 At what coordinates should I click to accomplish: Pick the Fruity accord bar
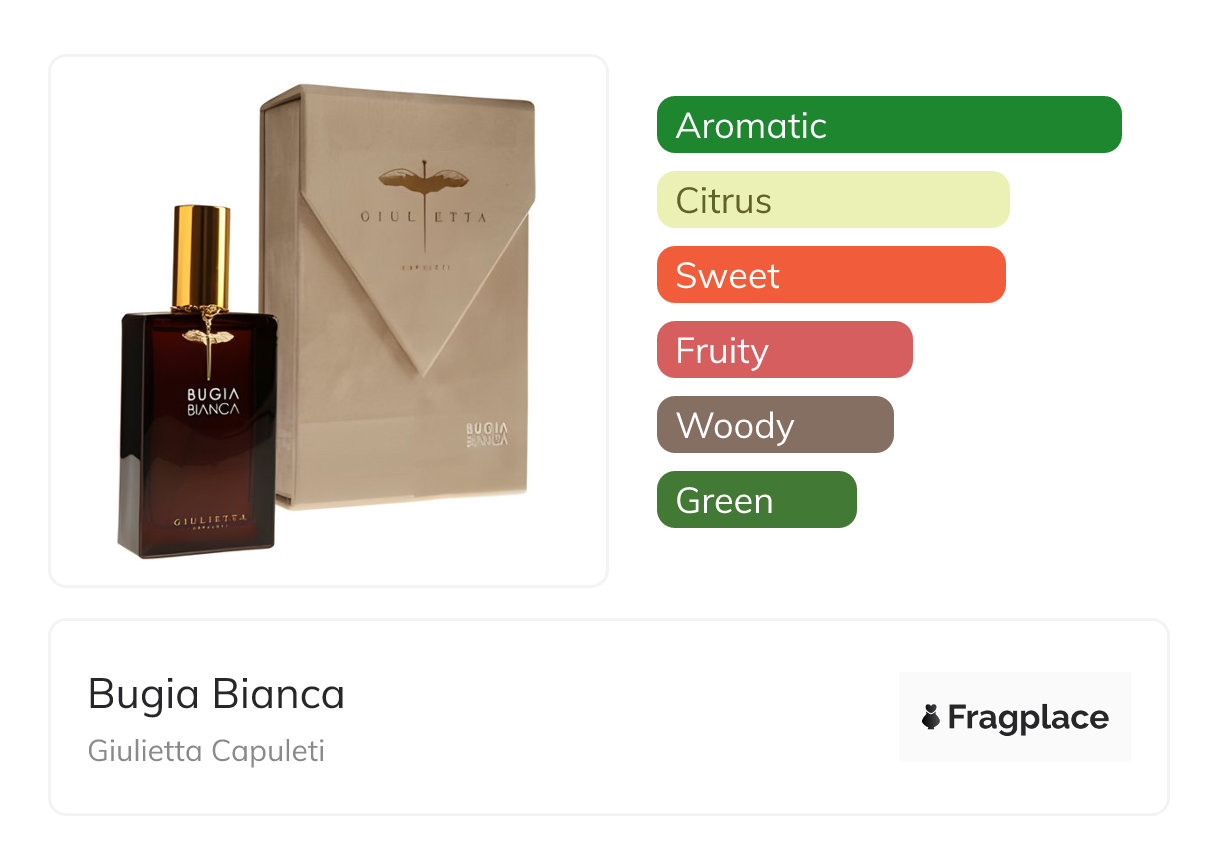point(785,350)
